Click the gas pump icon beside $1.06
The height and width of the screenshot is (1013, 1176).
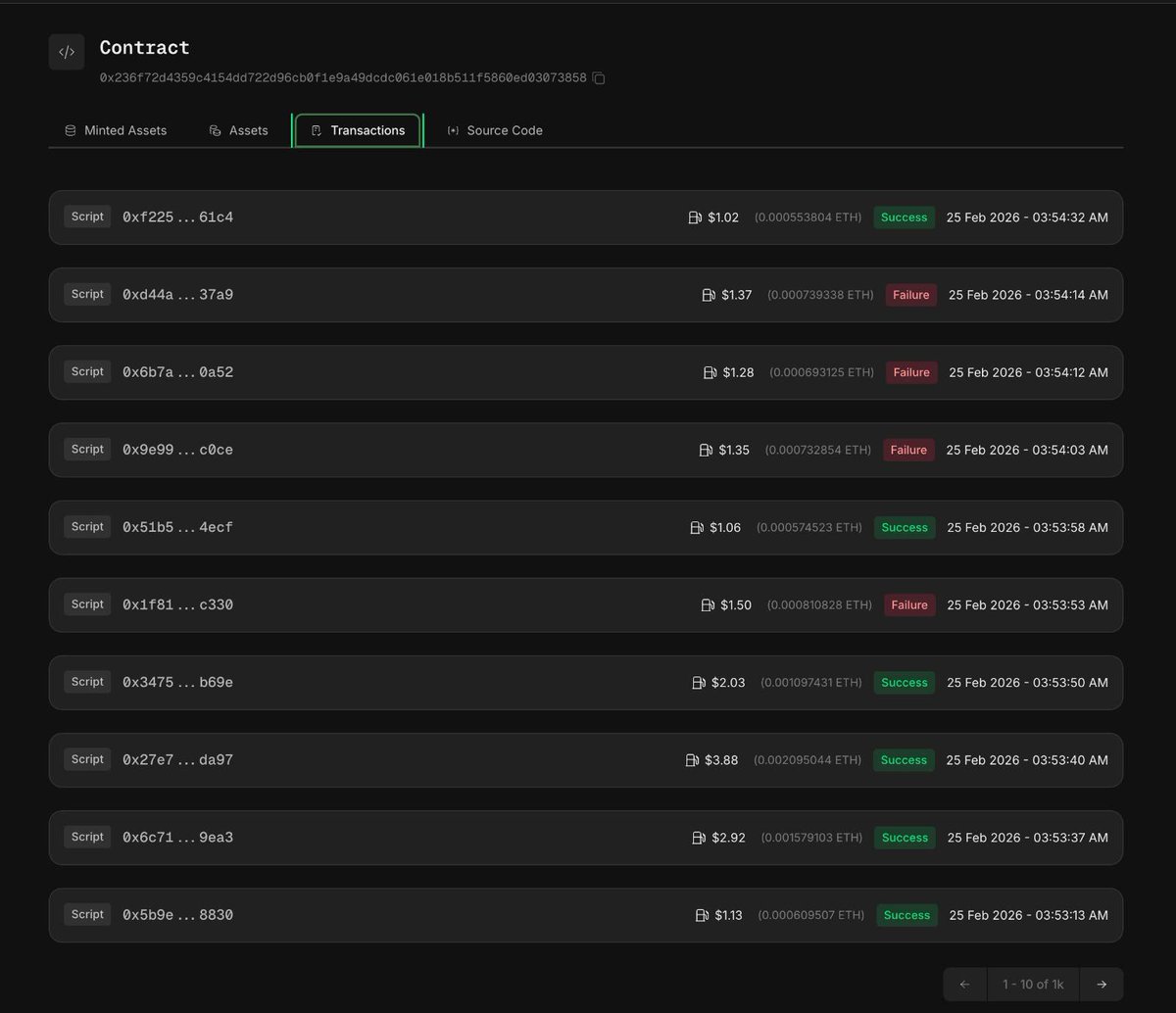click(697, 527)
